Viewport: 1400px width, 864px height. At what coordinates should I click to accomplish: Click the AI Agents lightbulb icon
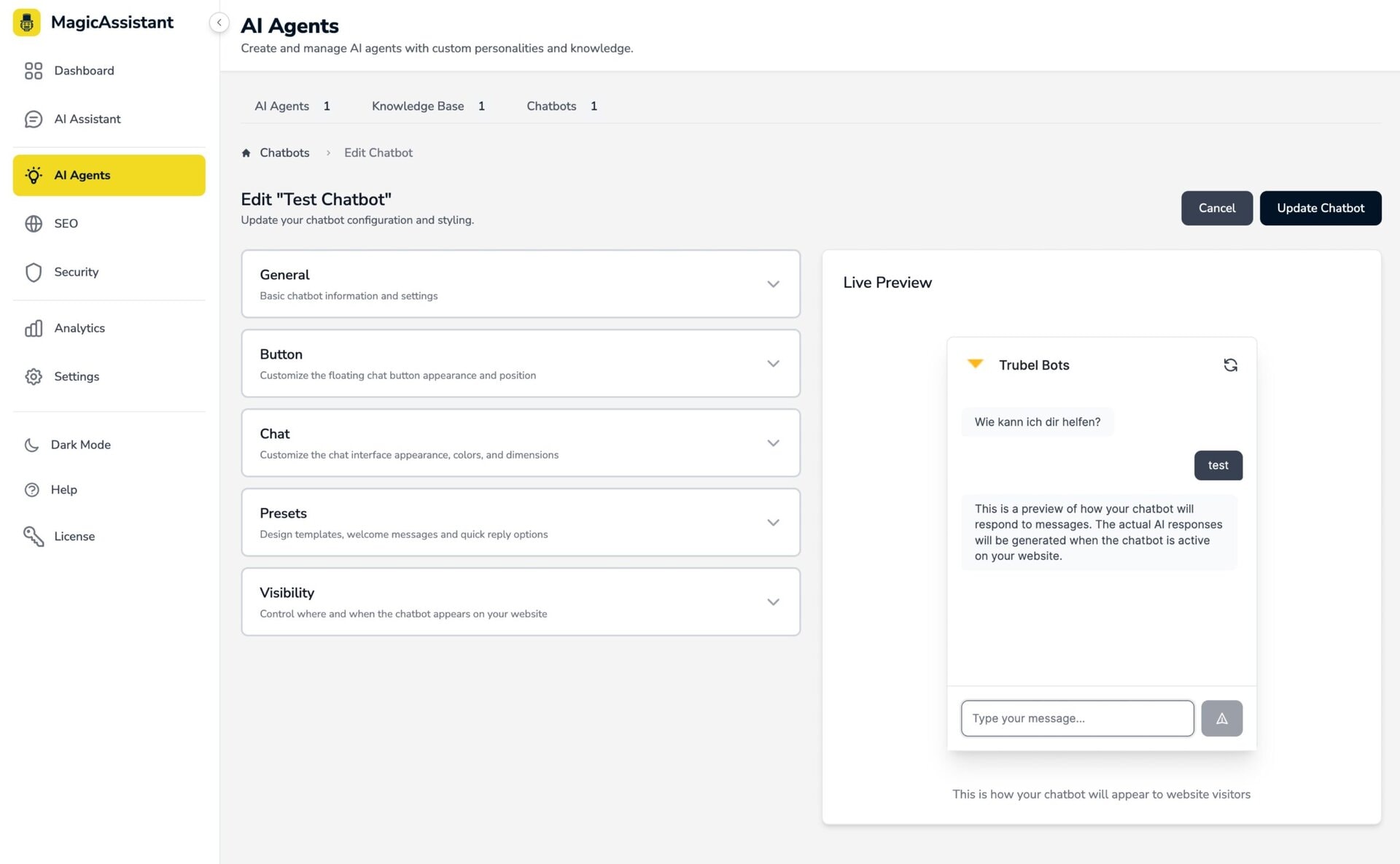click(x=34, y=175)
